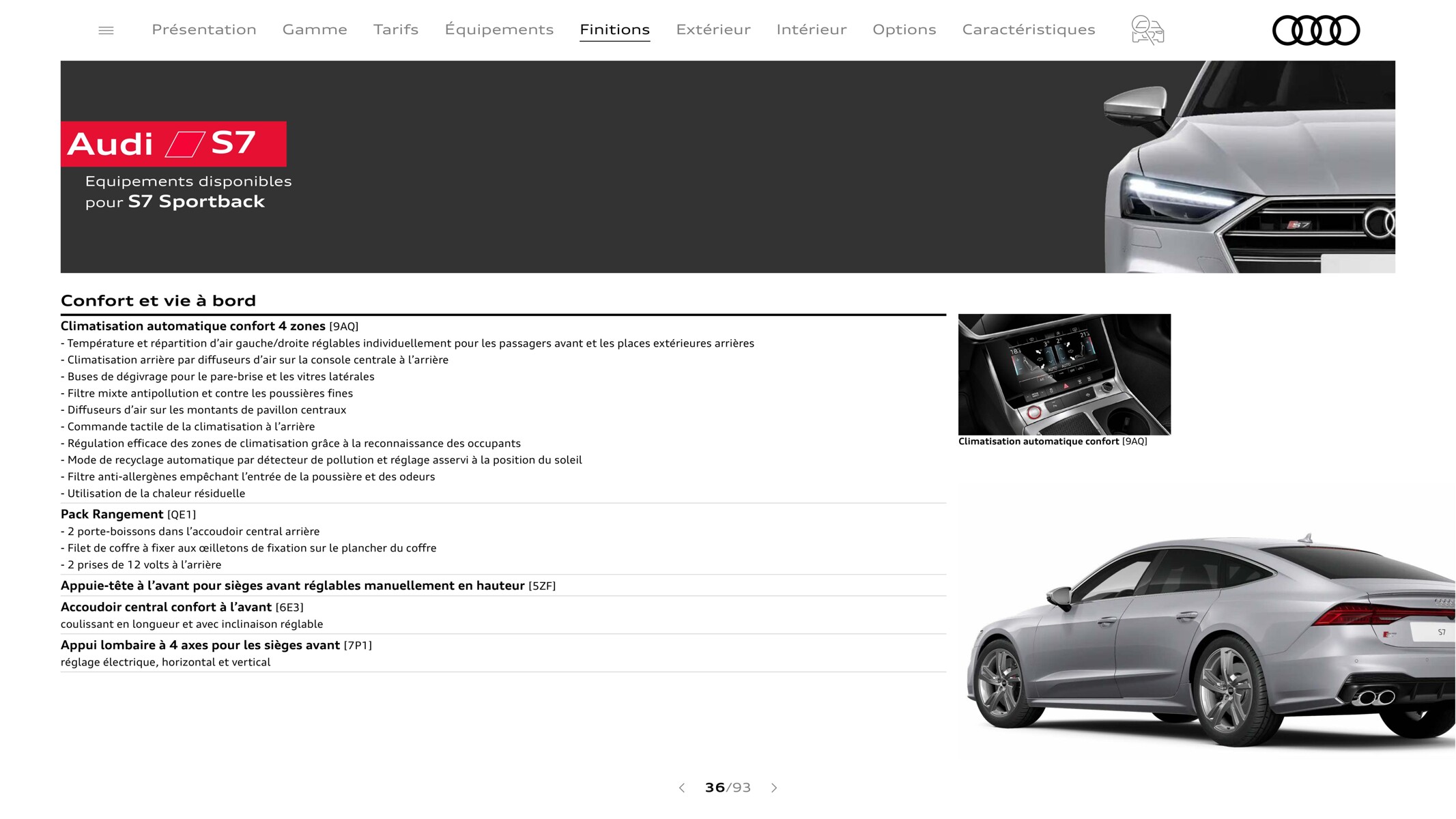Click 'Equipements disponibles pour S7 Sportback' text
The image size is (1456, 819).
188,192
